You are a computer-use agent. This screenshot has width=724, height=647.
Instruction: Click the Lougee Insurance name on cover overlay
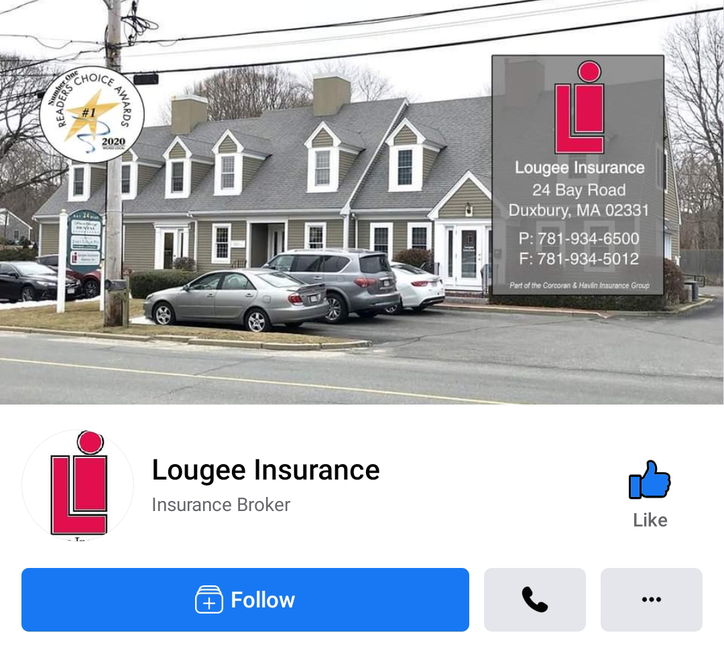(x=579, y=168)
